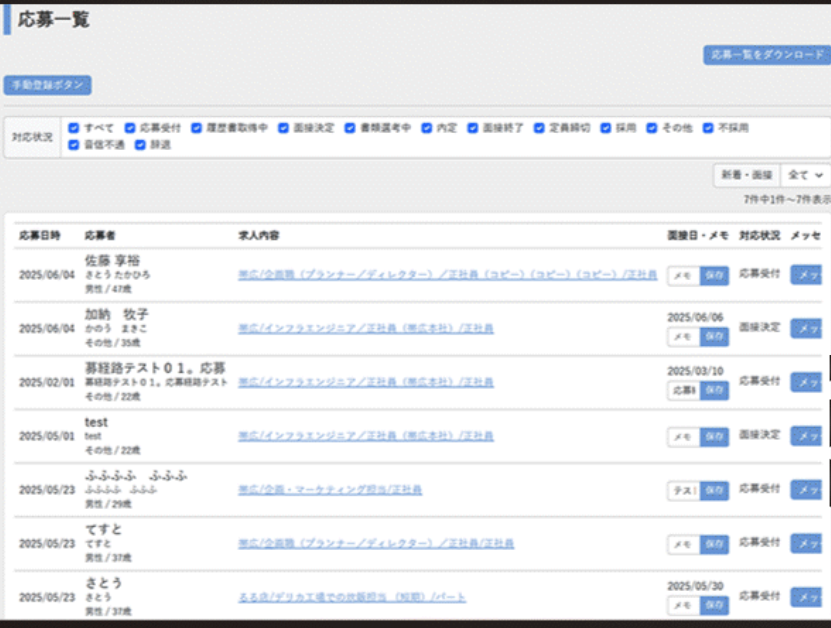Image resolution: width=831 pixels, height=628 pixels.
Task: Open the デリカ工場 パート job link
Action: pyautogui.click(x=352, y=597)
